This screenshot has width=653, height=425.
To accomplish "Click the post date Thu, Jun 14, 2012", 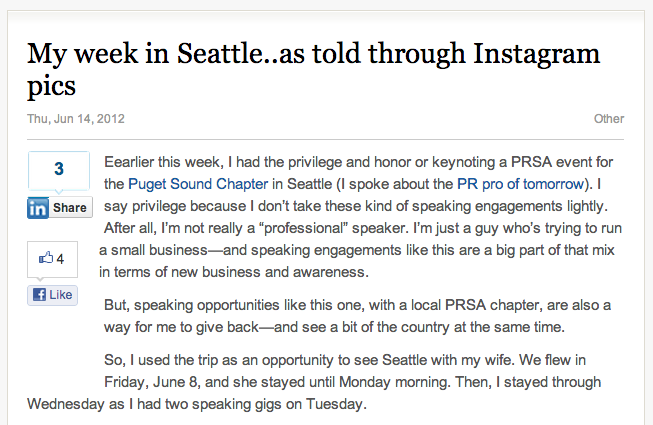I will (76, 119).
